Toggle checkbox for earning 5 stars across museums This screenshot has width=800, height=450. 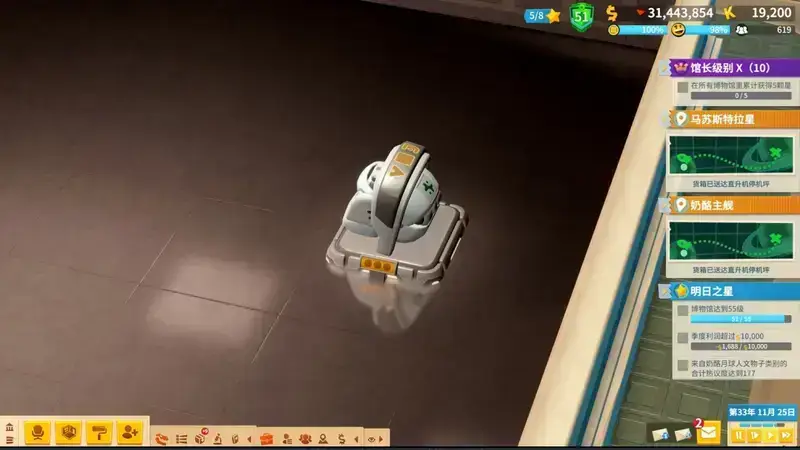pos(682,87)
